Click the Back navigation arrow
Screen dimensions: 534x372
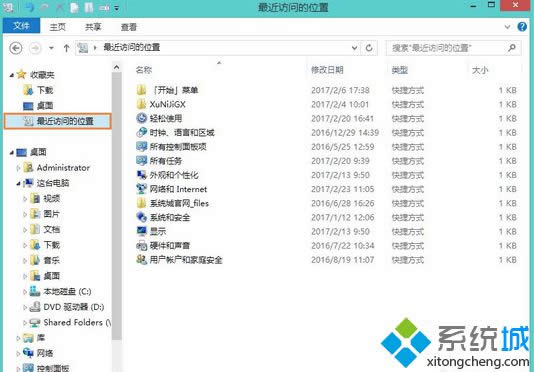(x=16, y=48)
